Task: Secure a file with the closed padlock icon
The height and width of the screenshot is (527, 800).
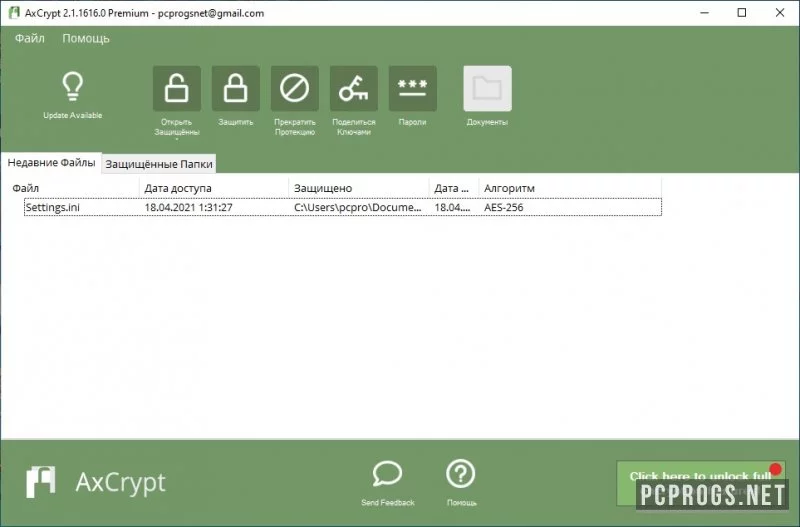Action: (x=236, y=88)
